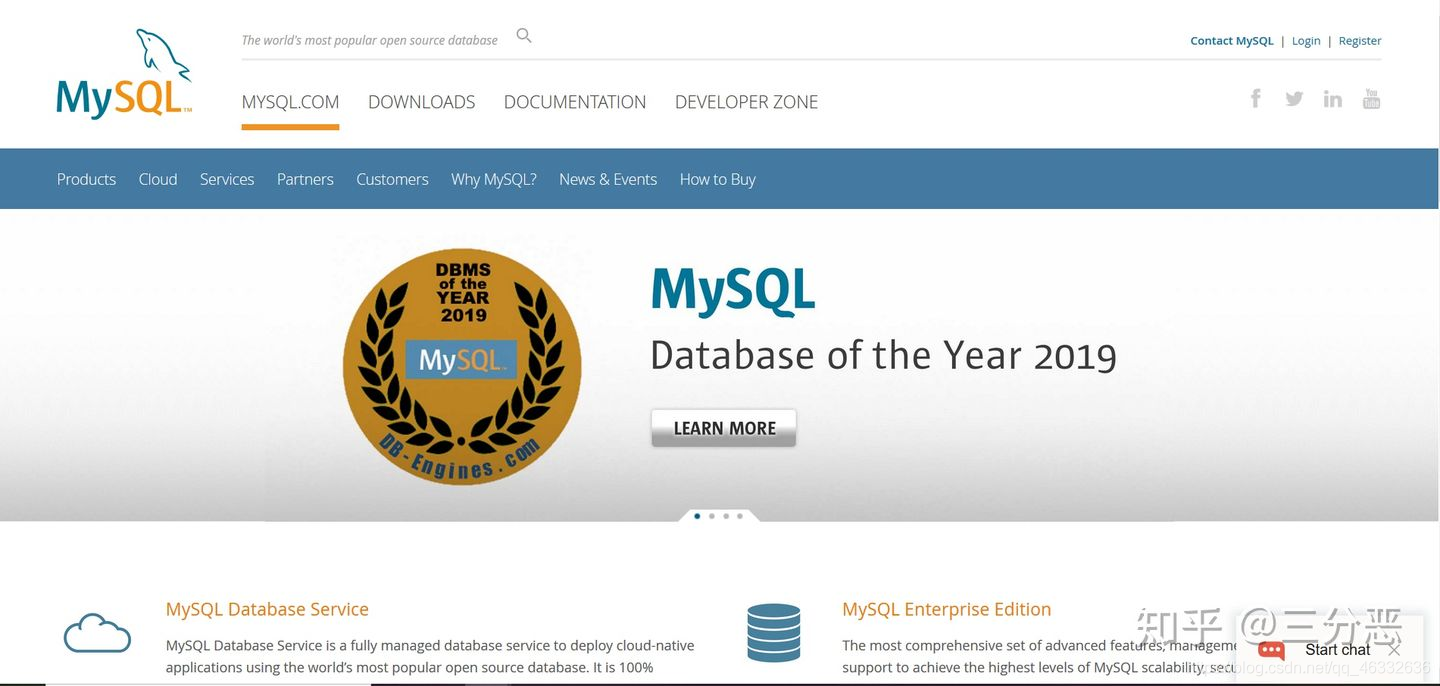1440x686 pixels.
Task: Open the Customers menu
Action: (x=392, y=179)
